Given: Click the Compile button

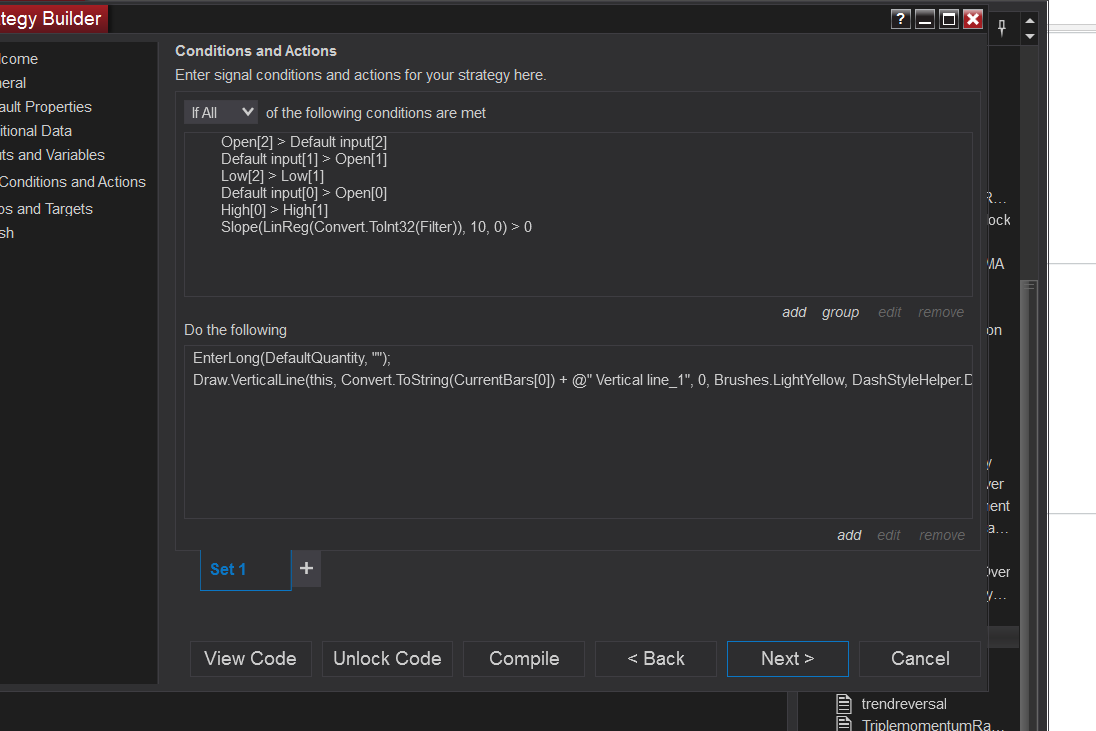Looking at the screenshot, I should point(524,659).
